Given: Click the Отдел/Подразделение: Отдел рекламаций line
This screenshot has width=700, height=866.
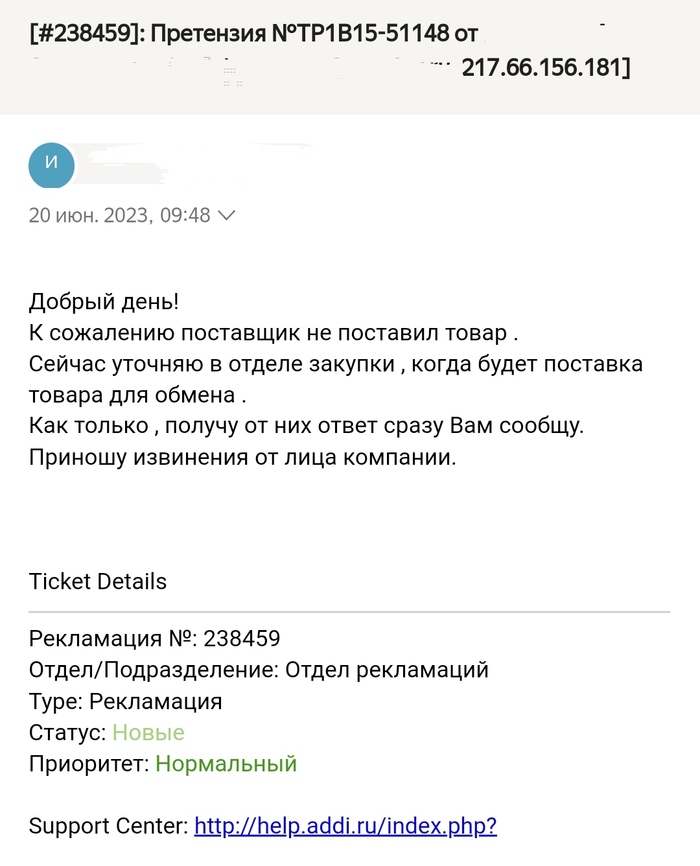Looking at the screenshot, I should point(259,669).
